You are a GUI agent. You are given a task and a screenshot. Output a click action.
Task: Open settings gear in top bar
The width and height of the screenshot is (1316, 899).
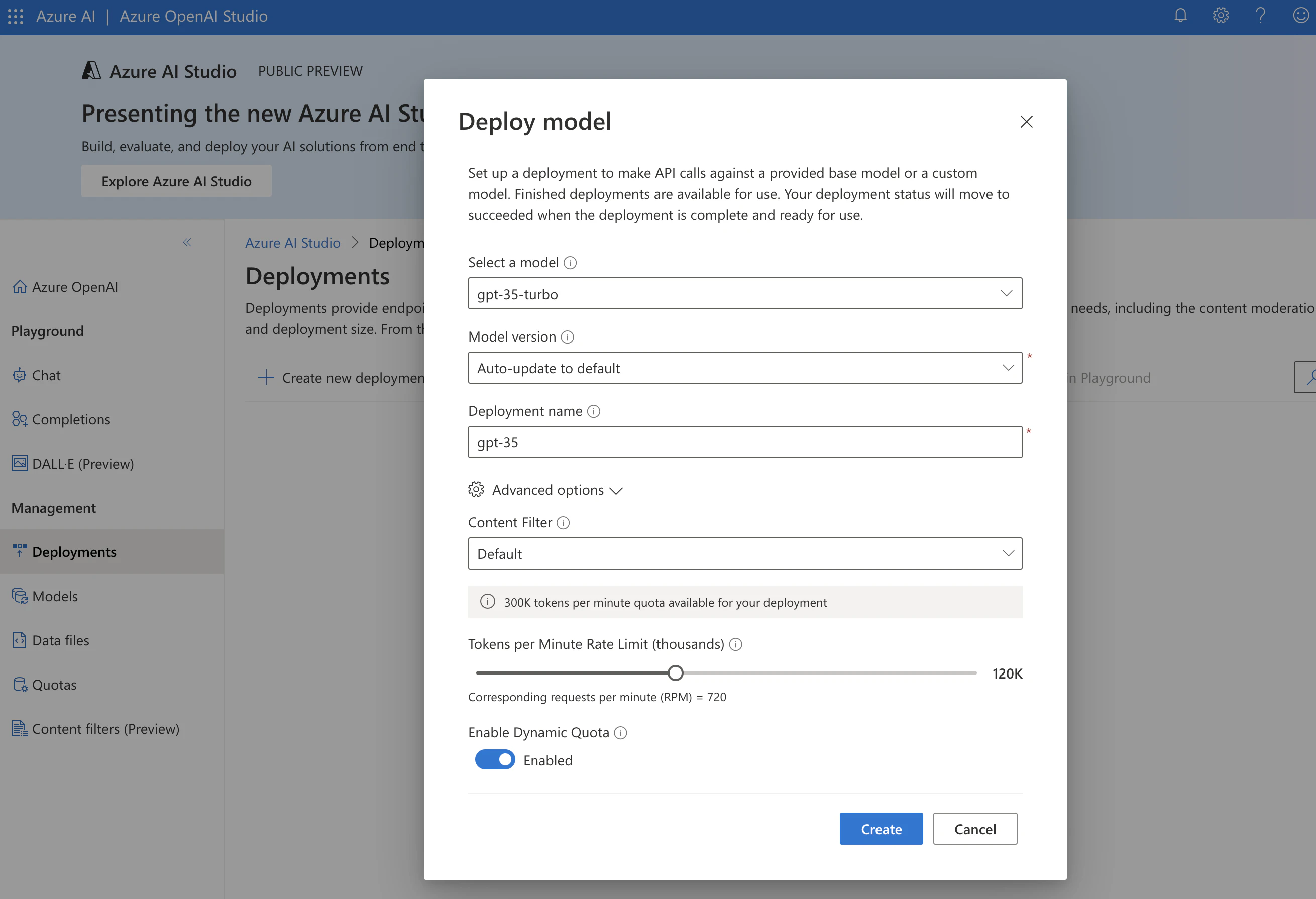coord(1220,15)
